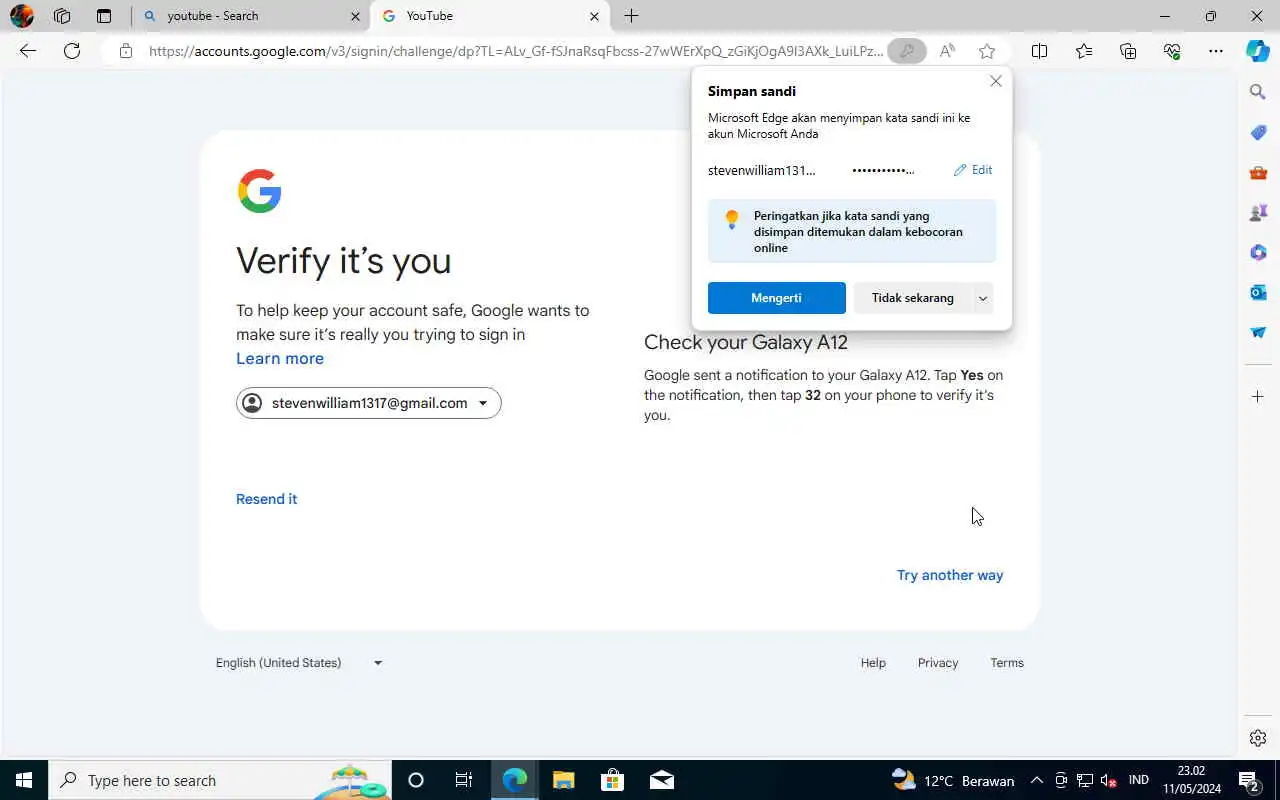Open sidebar Tools briefcase icon
Image resolution: width=1280 pixels, height=800 pixels.
coord(1258,173)
